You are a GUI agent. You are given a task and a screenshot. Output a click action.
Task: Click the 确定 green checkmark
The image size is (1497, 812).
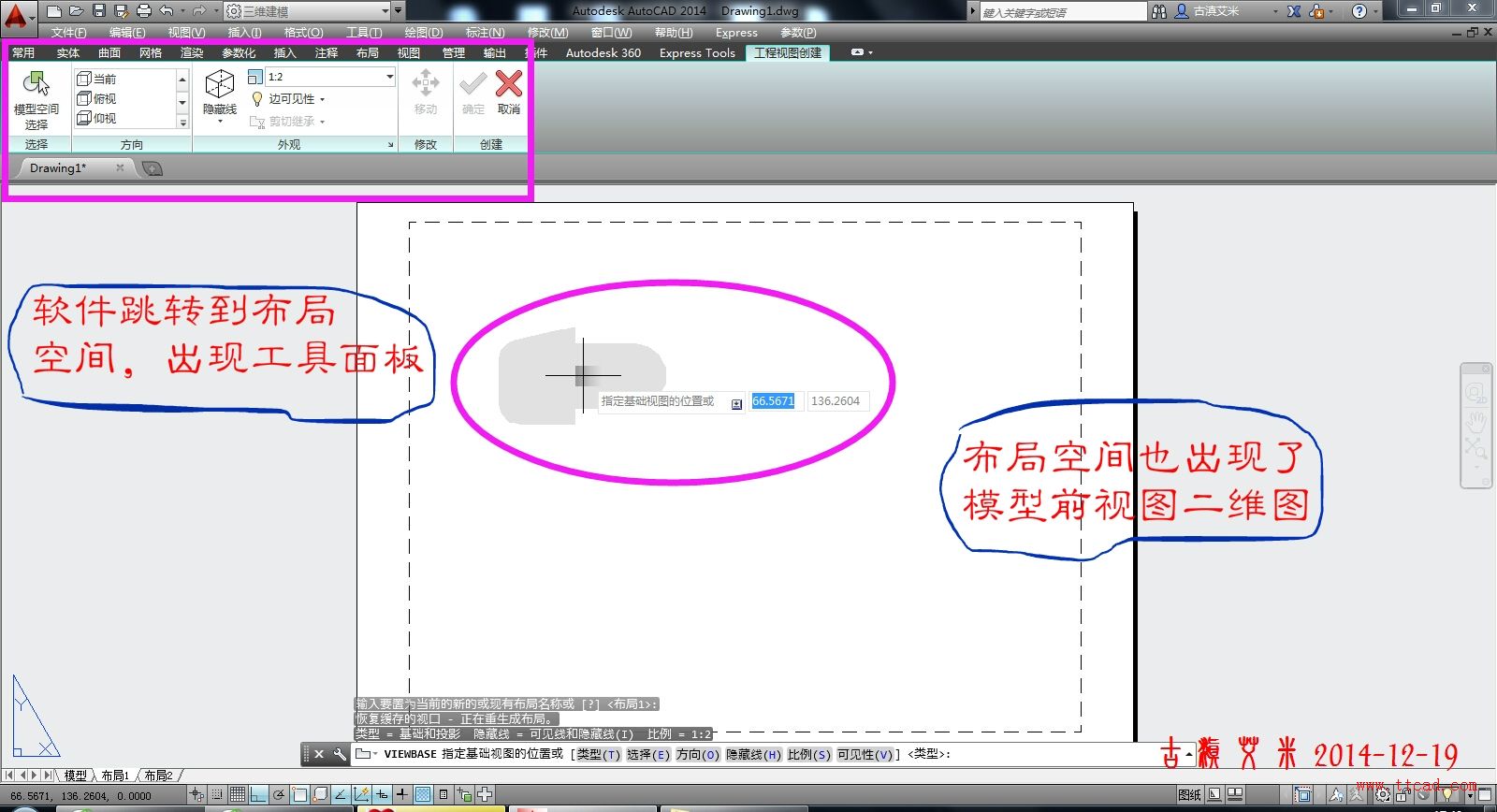tap(472, 84)
